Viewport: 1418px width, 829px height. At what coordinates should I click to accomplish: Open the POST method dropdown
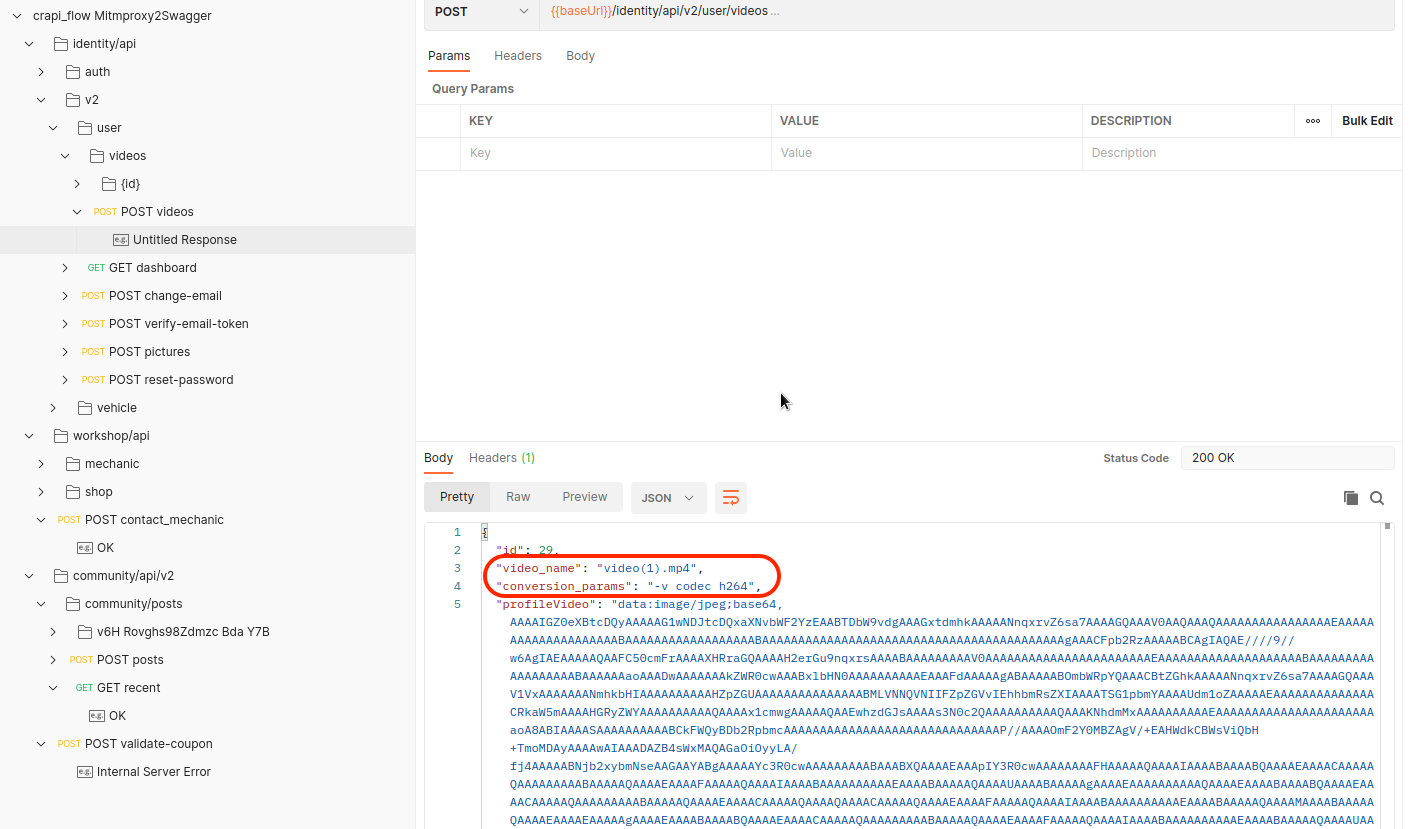481,12
